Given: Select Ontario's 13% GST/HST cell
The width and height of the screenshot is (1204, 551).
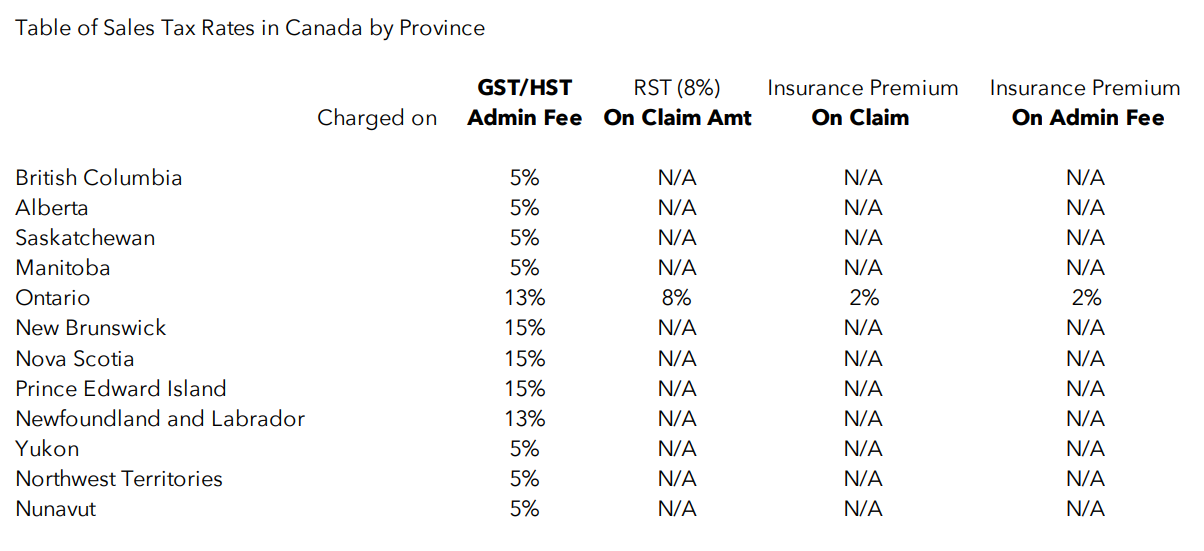Looking at the screenshot, I should [x=525, y=298].
